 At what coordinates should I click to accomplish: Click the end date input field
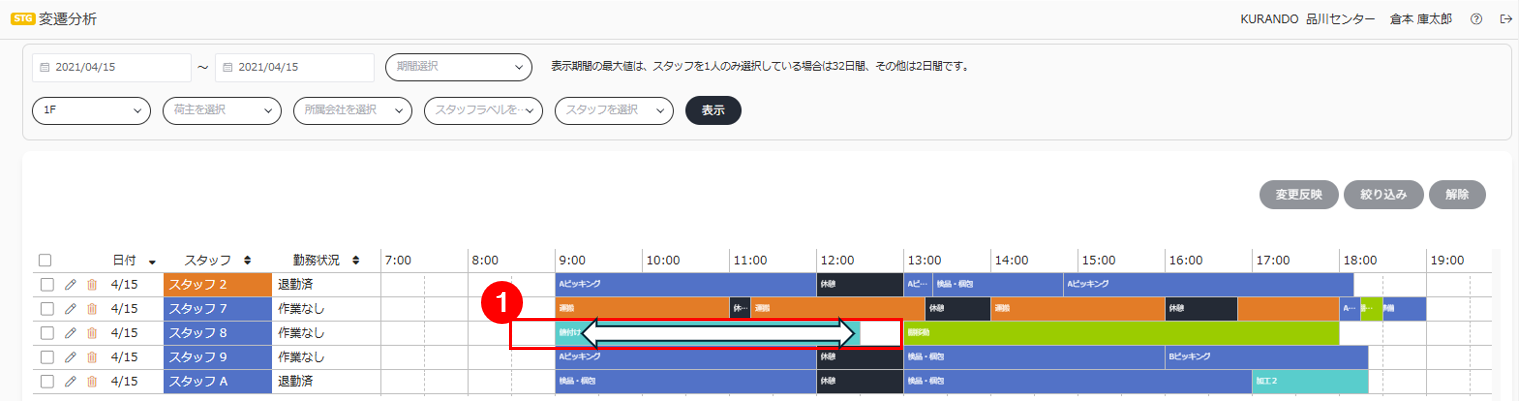(294, 67)
